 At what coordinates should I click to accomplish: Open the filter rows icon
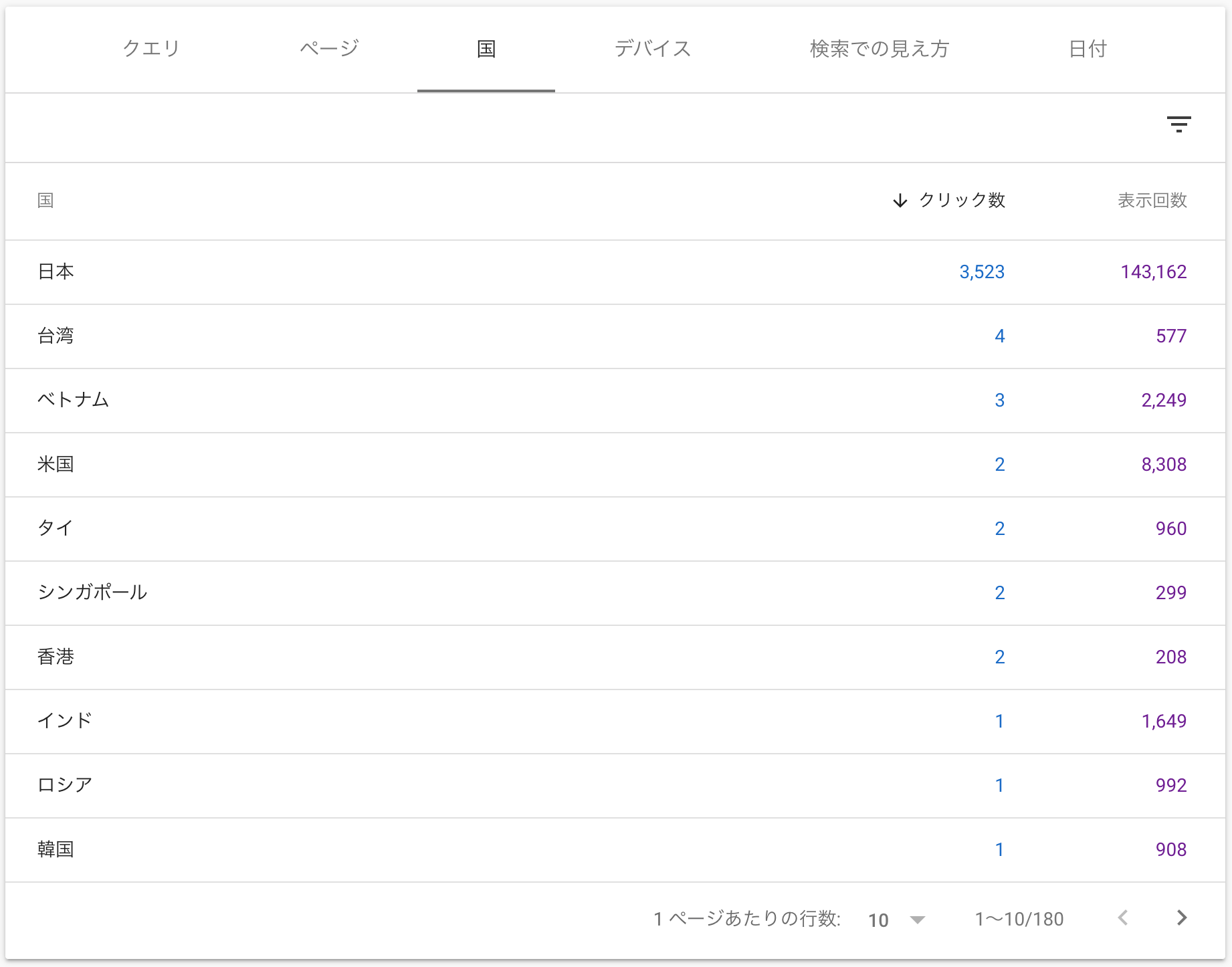coord(1178,124)
